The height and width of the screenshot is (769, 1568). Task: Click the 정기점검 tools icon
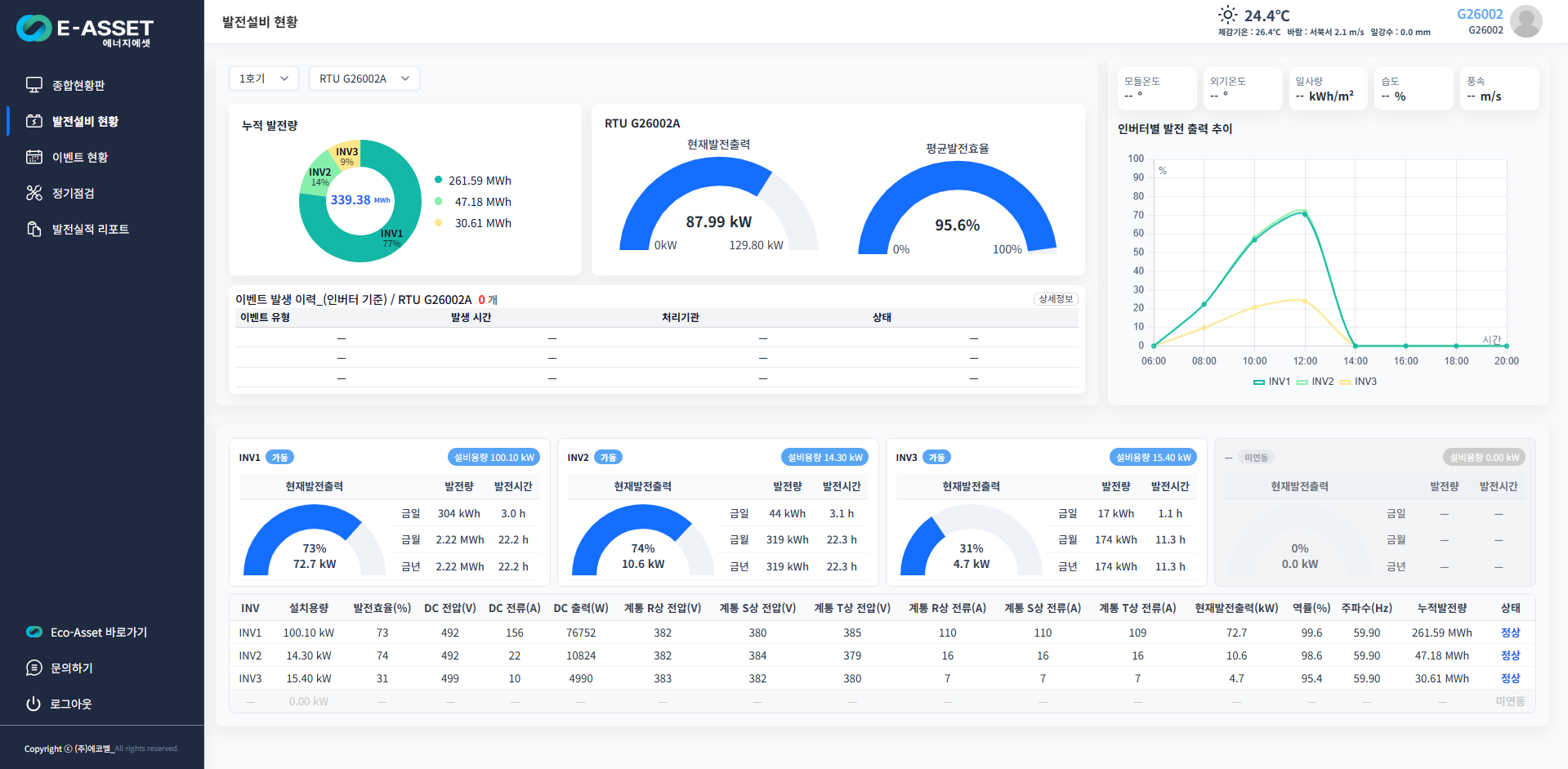tap(34, 193)
